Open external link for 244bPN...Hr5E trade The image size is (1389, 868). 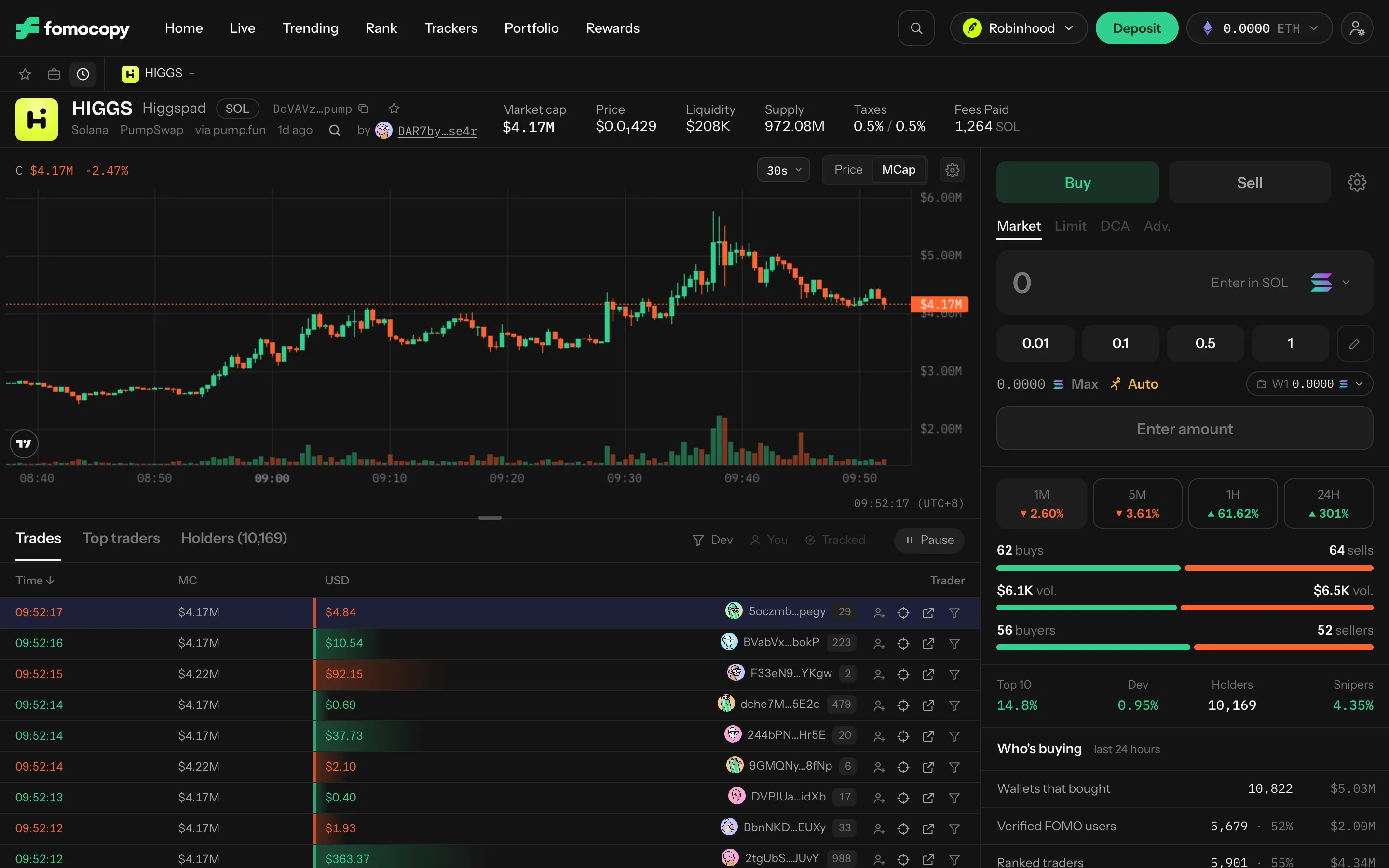point(928,736)
